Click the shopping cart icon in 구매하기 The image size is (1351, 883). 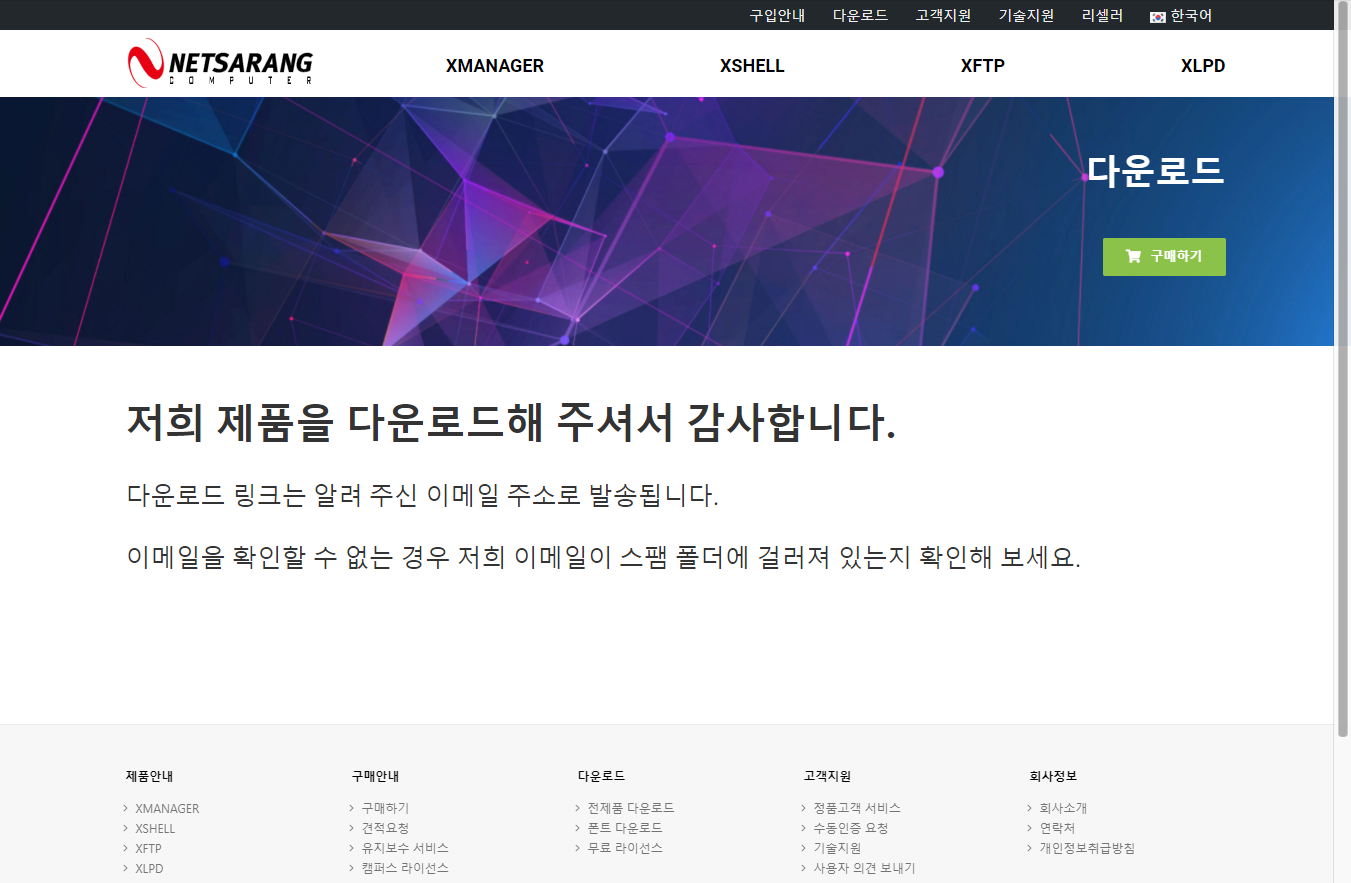(x=1133, y=256)
